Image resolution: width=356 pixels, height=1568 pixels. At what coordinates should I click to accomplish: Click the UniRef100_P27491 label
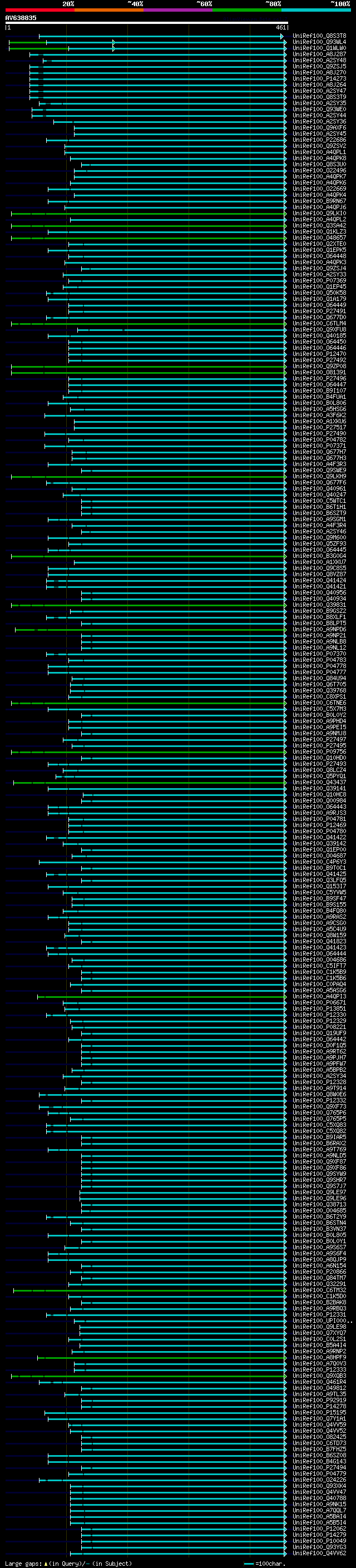pyautogui.click(x=319, y=311)
